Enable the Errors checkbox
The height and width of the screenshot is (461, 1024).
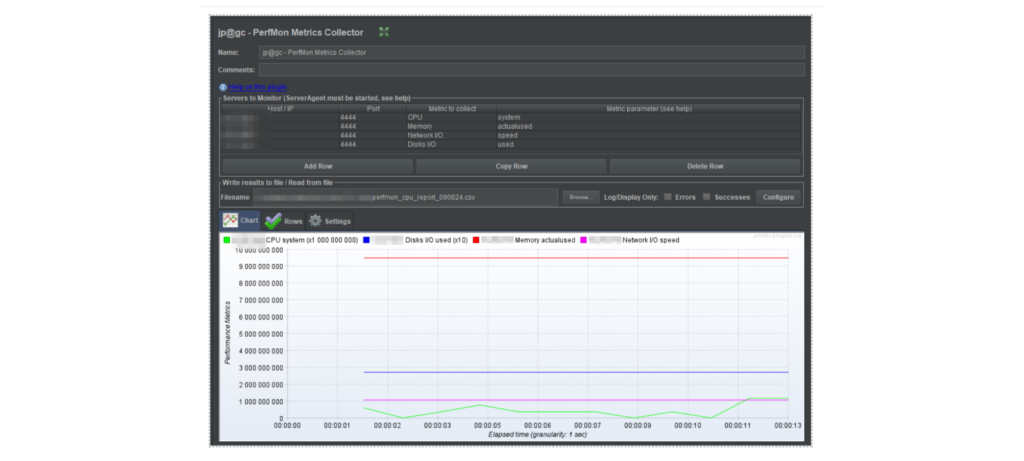pos(668,197)
